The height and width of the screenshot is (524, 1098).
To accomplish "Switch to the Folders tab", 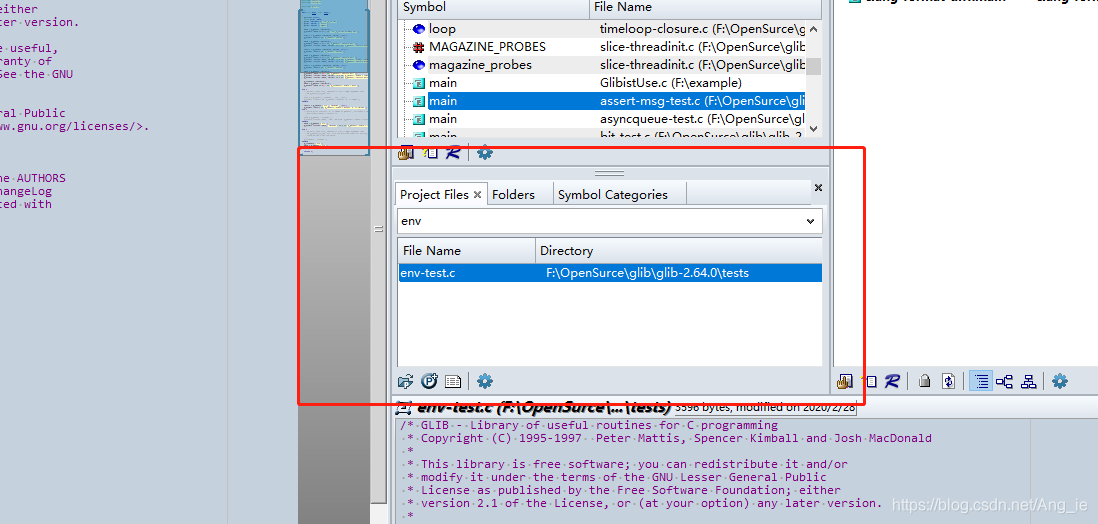I will click(x=513, y=195).
